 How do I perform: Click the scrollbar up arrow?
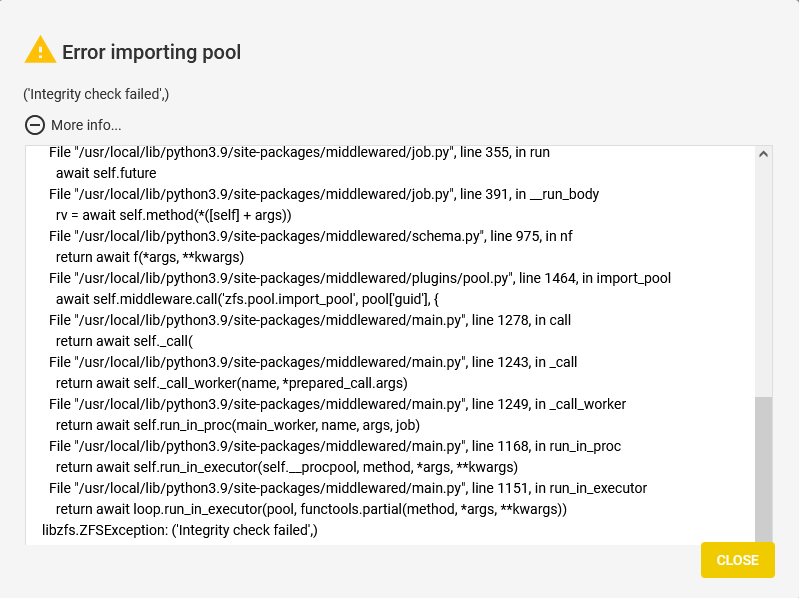(x=763, y=154)
